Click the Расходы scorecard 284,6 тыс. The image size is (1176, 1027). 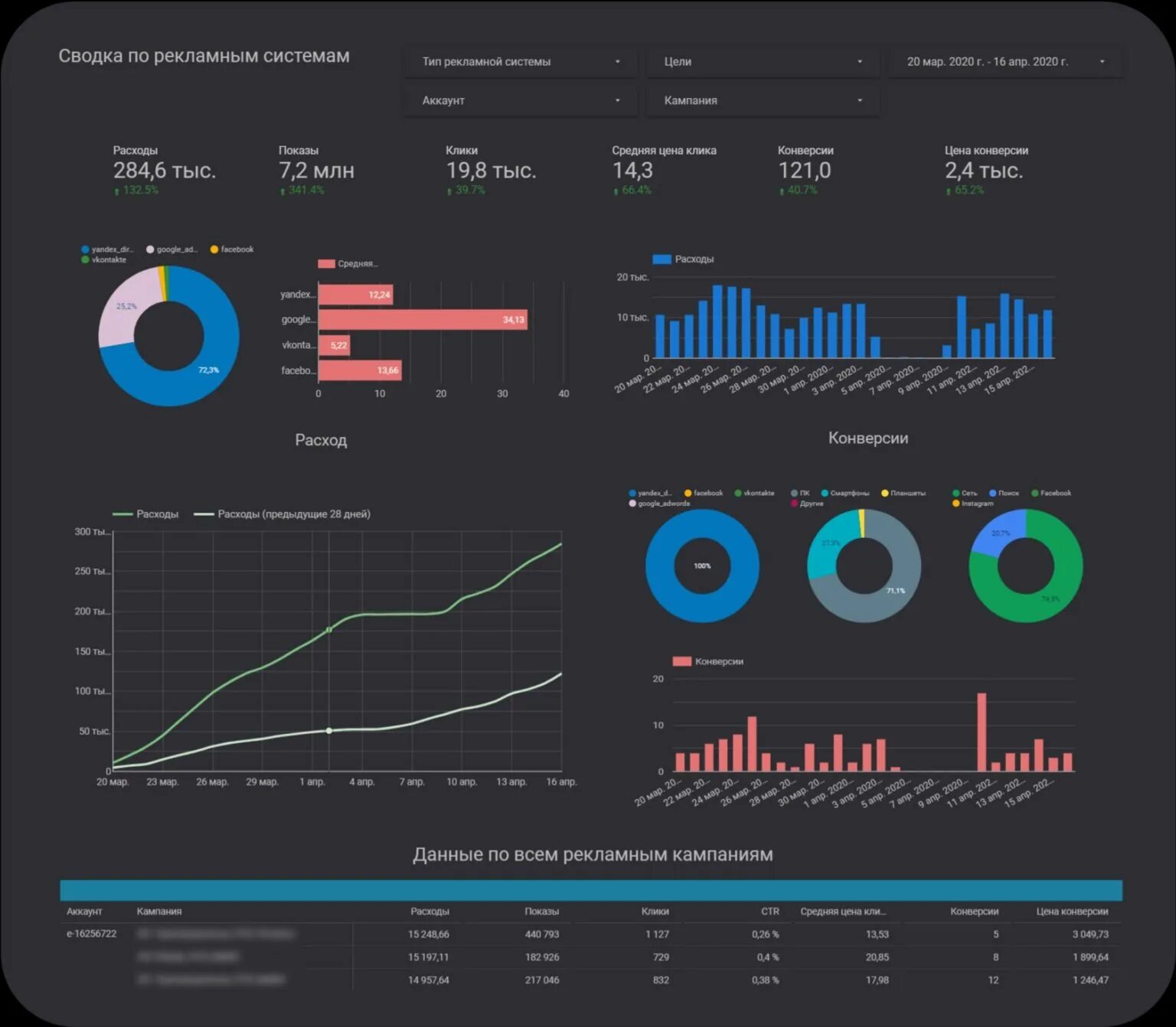165,170
